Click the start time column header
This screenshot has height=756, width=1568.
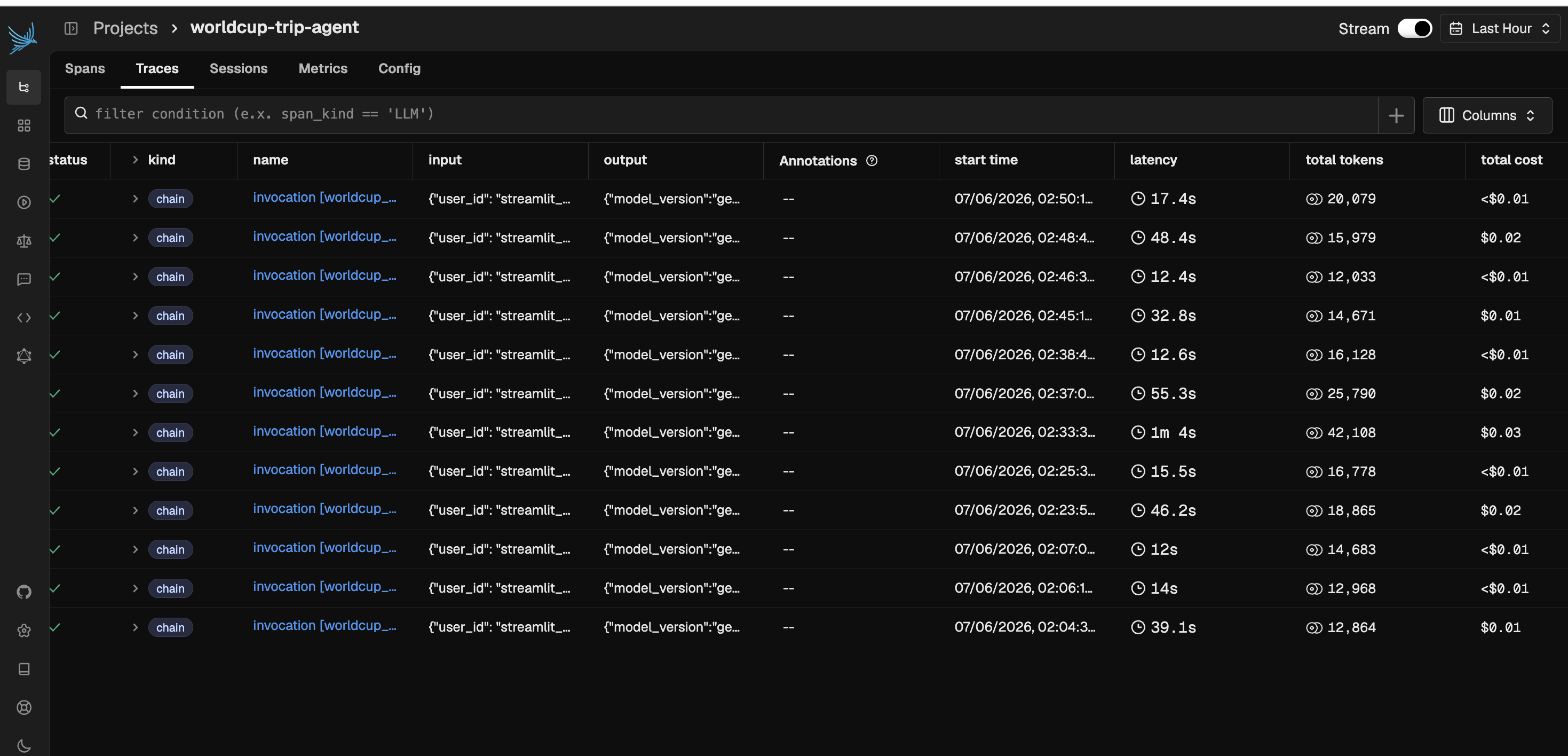986,160
